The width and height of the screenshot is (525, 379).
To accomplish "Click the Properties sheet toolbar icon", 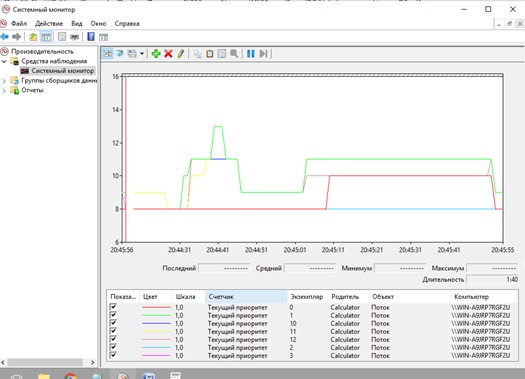I will (62, 37).
